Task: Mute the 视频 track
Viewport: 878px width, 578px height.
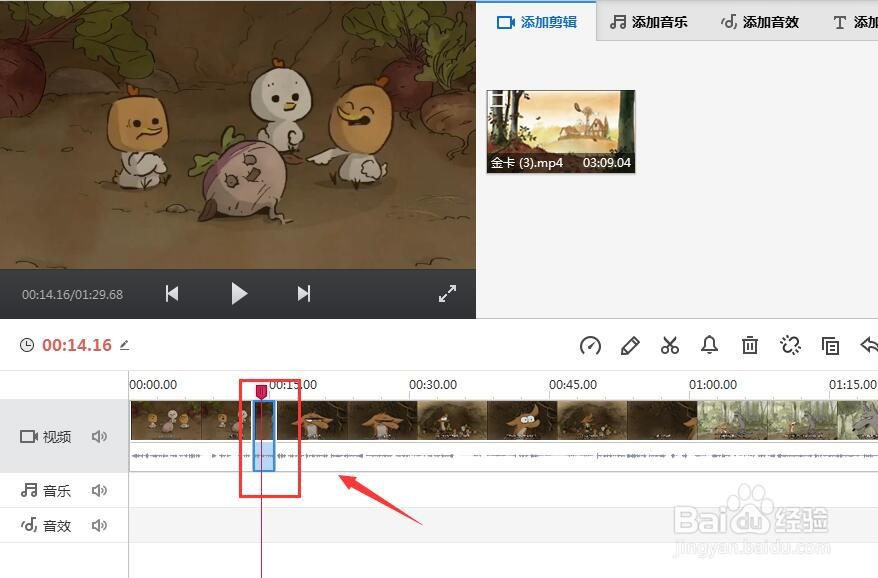Action: [x=99, y=436]
